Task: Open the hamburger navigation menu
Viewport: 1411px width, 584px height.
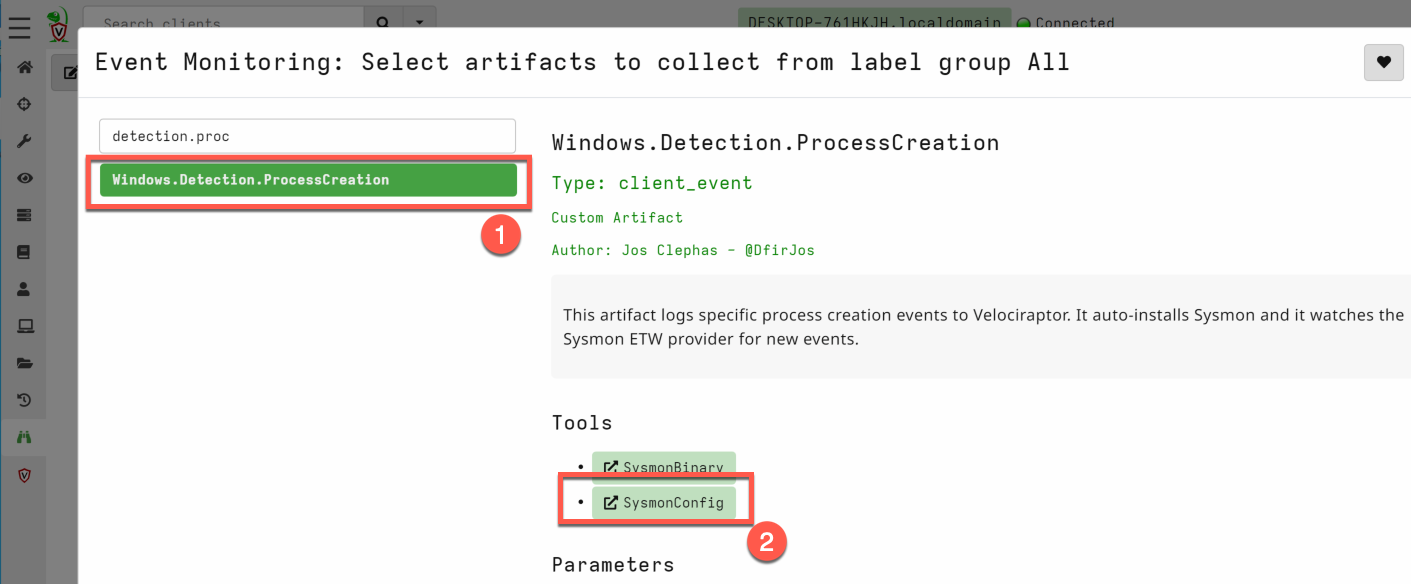Action: [20, 25]
